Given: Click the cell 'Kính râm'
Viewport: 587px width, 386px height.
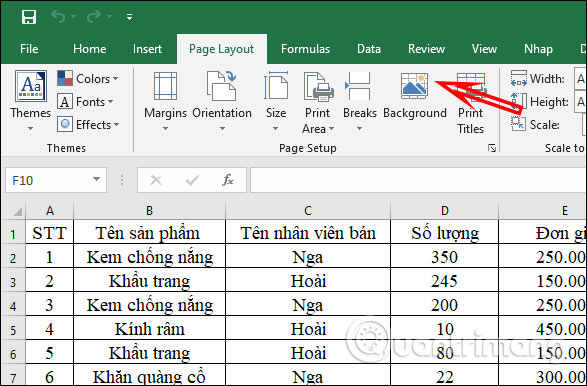Looking at the screenshot, I should pyautogui.click(x=149, y=328).
